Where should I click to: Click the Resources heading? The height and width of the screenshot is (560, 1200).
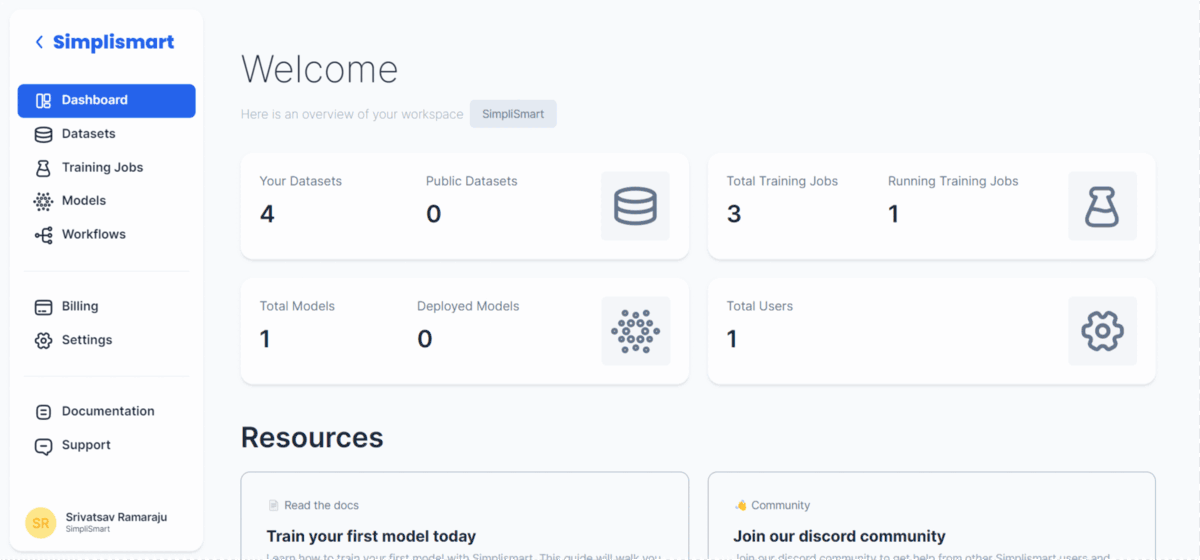312,438
